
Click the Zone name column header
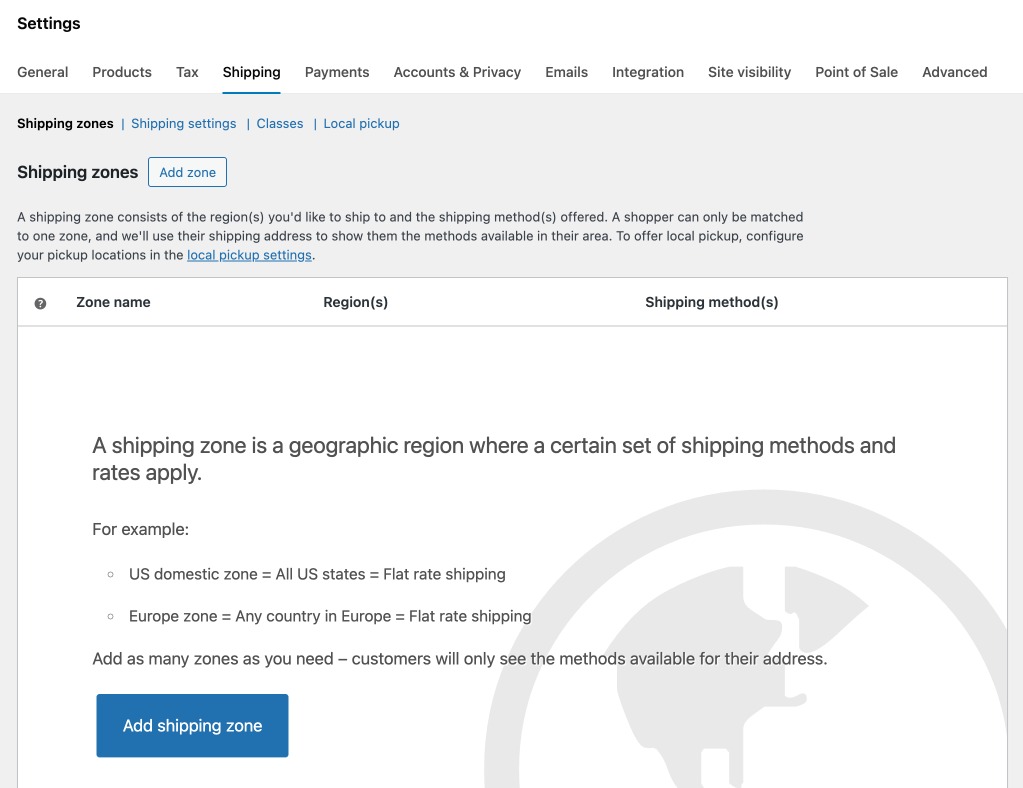pyautogui.click(x=113, y=302)
